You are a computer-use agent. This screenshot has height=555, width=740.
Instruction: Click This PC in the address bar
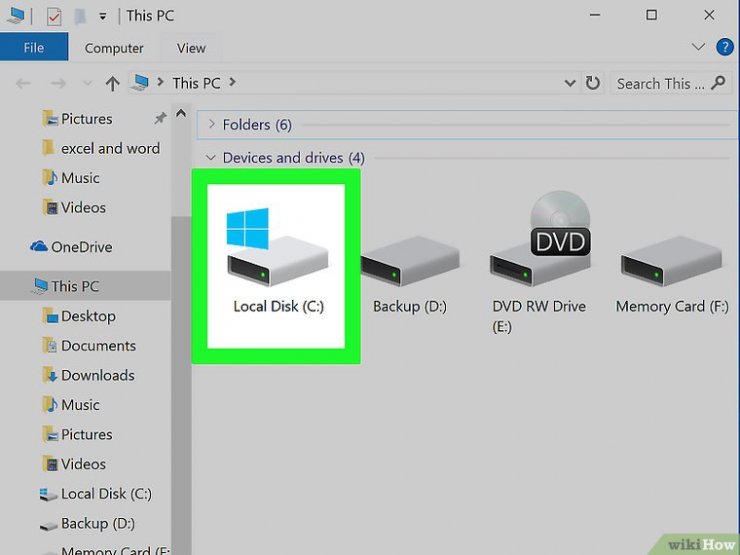point(196,83)
